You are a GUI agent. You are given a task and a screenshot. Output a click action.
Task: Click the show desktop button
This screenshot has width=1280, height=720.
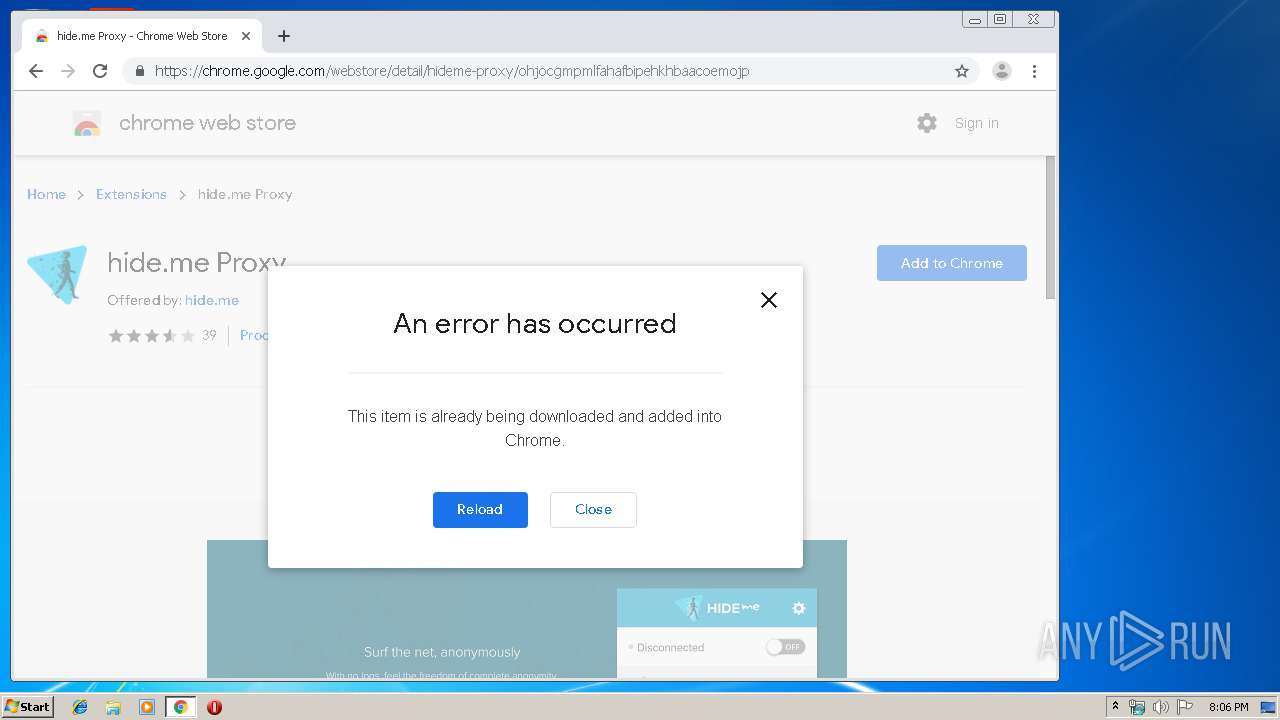[1268, 707]
